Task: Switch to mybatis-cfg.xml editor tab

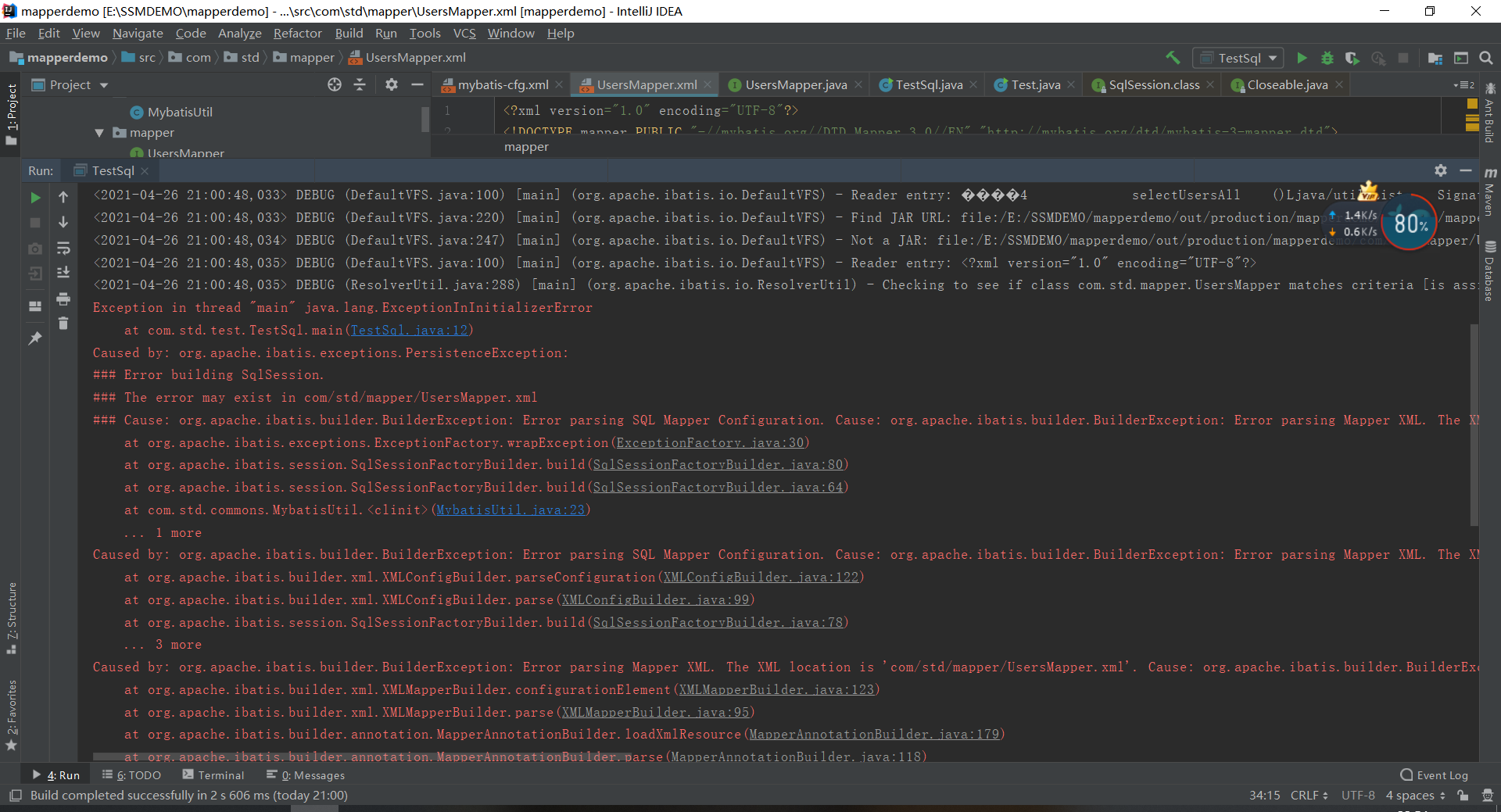Action: point(502,84)
